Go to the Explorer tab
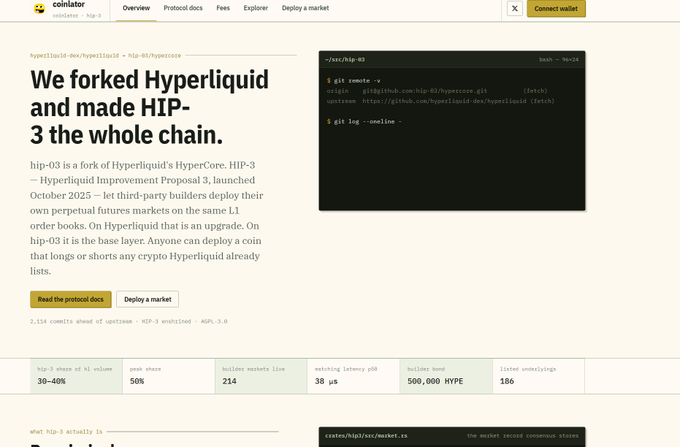Viewport: 680px width, 447px height. click(x=255, y=8)
